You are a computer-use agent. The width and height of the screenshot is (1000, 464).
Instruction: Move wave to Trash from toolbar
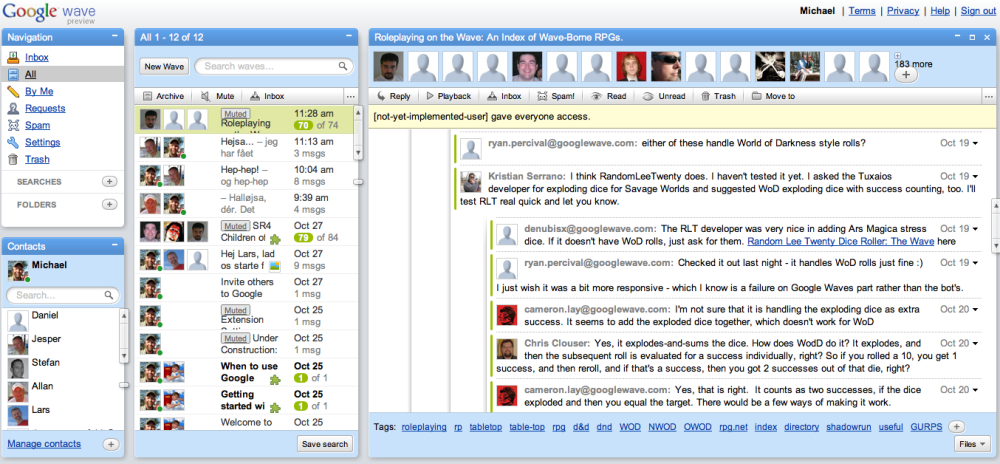point(718,96)
